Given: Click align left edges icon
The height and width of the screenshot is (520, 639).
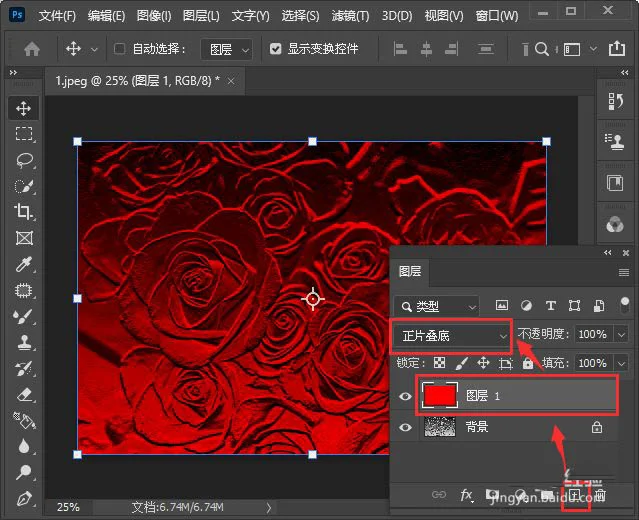Looking at the screenshot, I should (400, 49).
